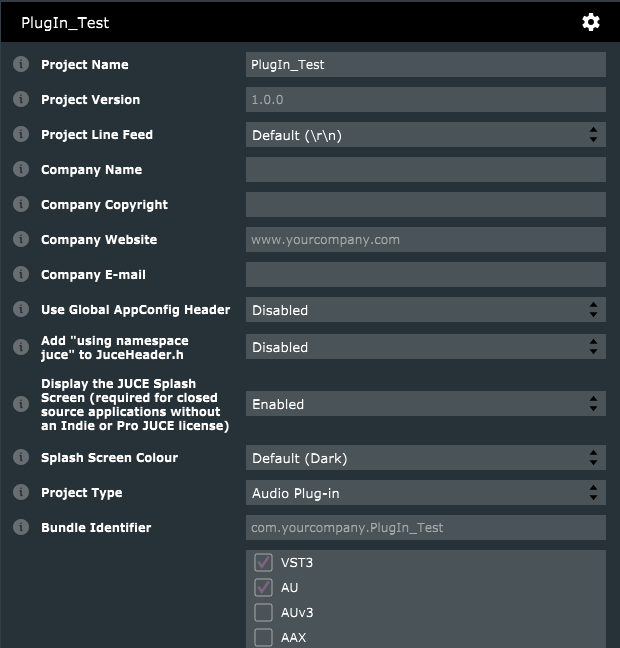Open the Use Global AppConfig Header dropdown
This screenshot has height=648, width=620.
tap(425, 310)
